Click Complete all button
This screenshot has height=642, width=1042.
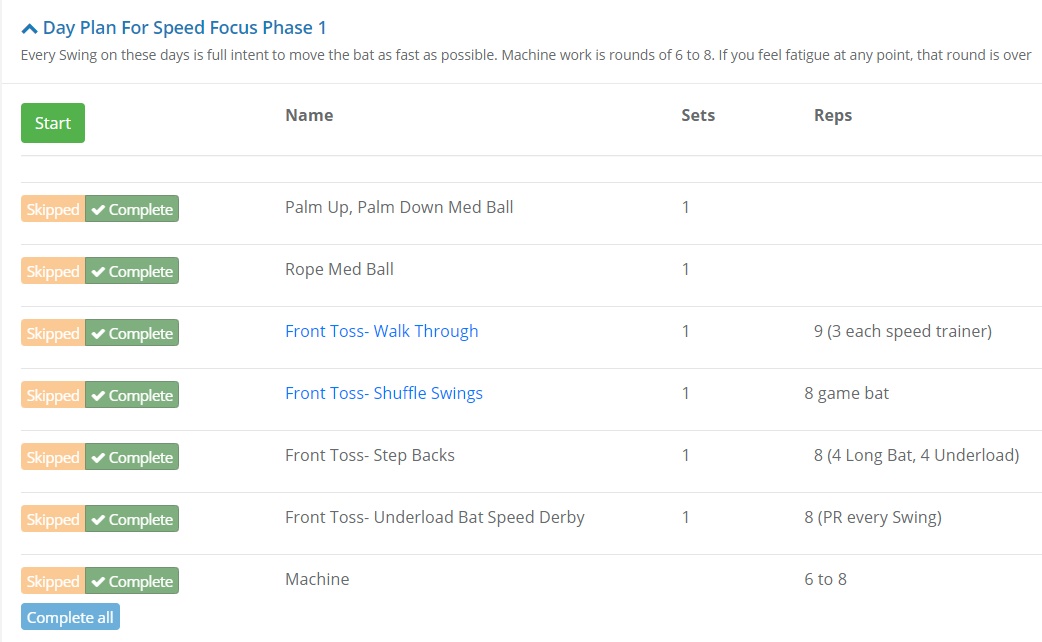tap(70, 617)
